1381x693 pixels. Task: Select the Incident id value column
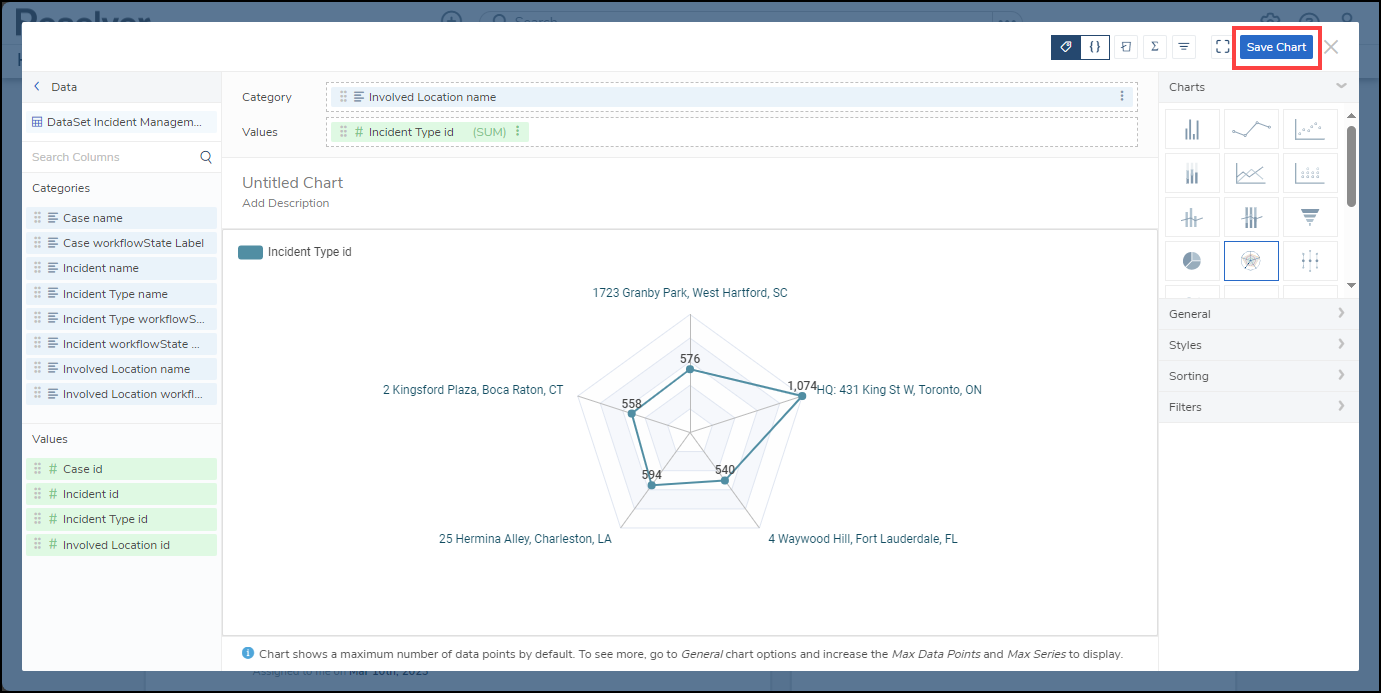tap(121, 494)
